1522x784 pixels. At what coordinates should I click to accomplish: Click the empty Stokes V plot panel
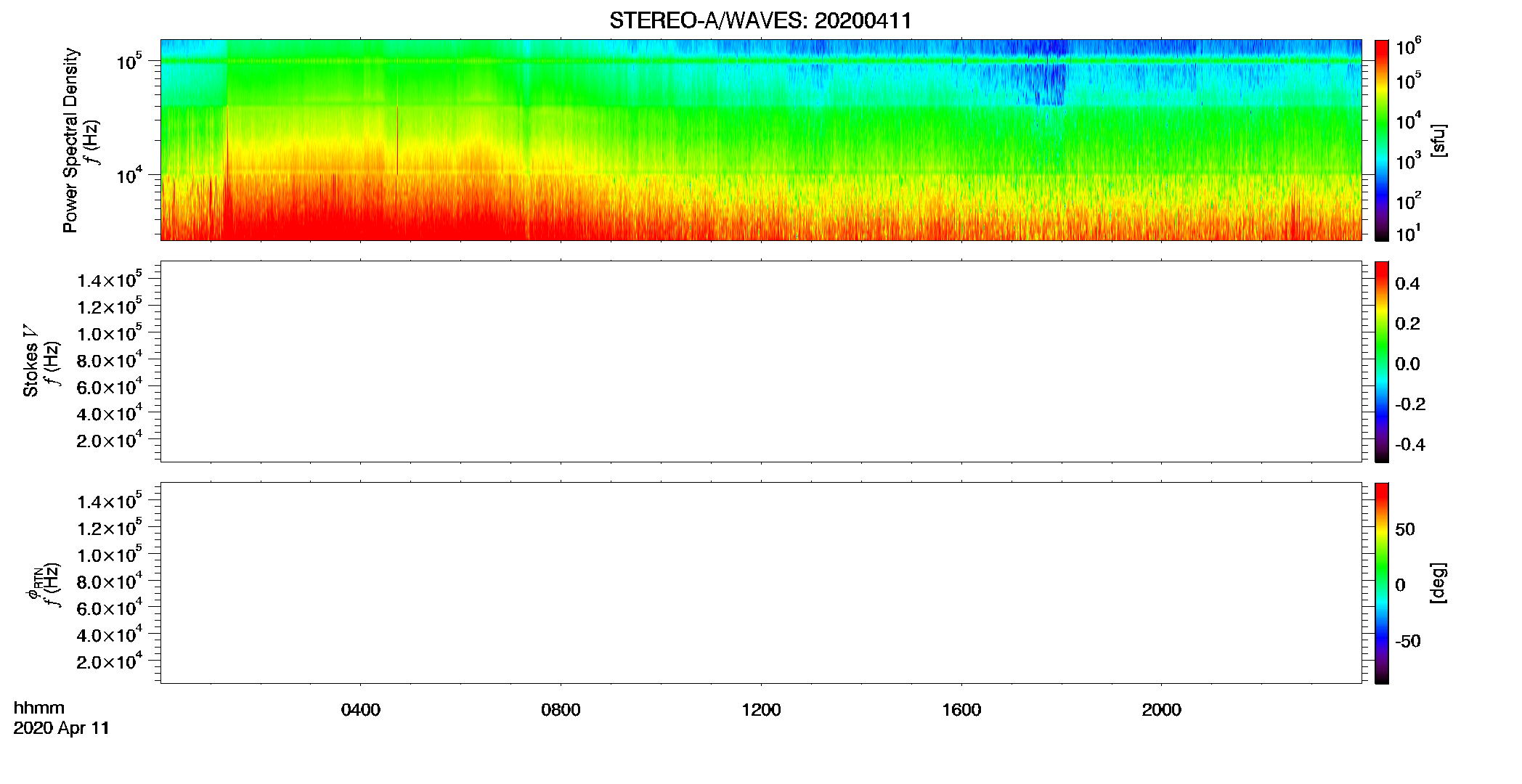pos(761,362)
